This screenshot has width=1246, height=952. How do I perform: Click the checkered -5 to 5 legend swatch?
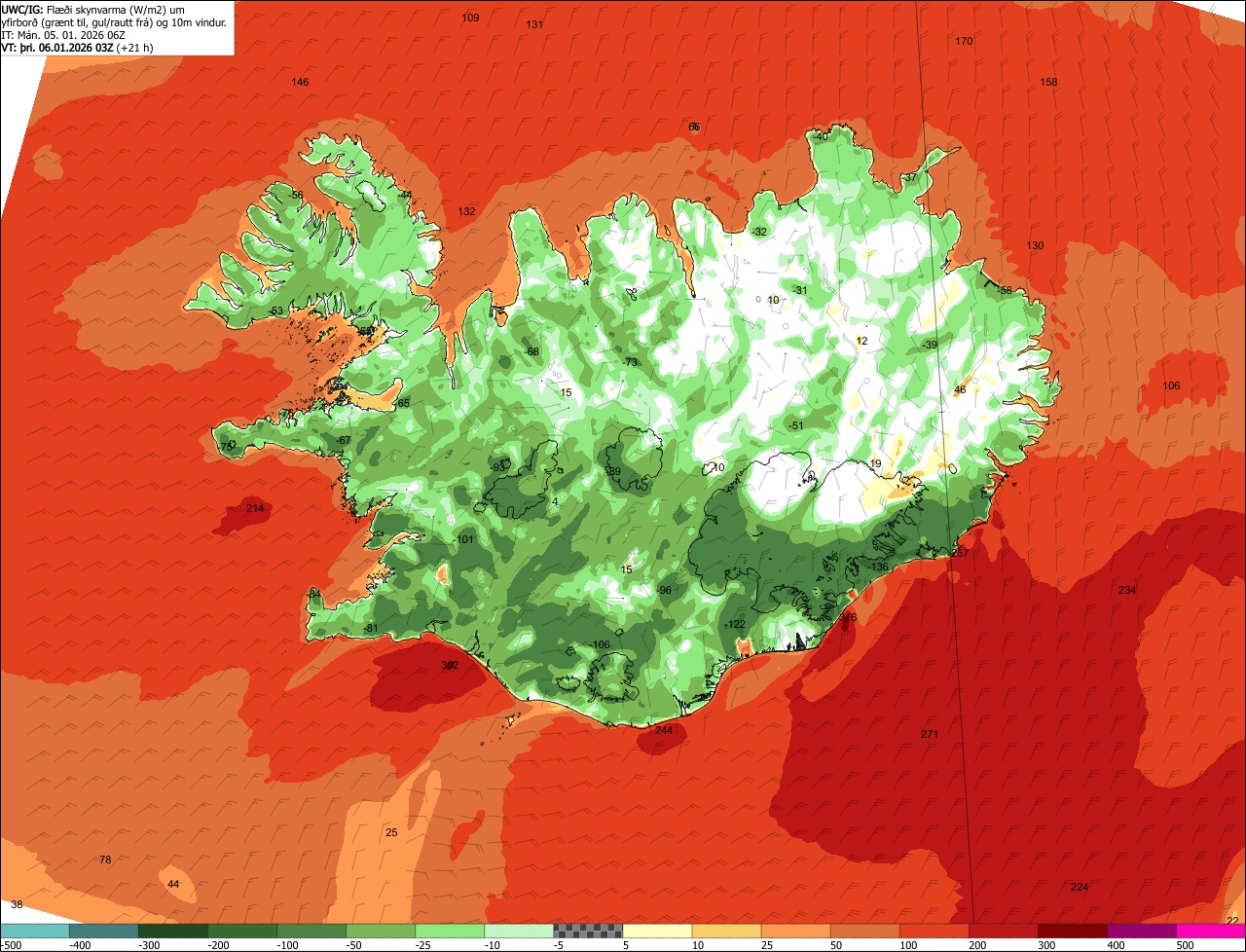588,931
